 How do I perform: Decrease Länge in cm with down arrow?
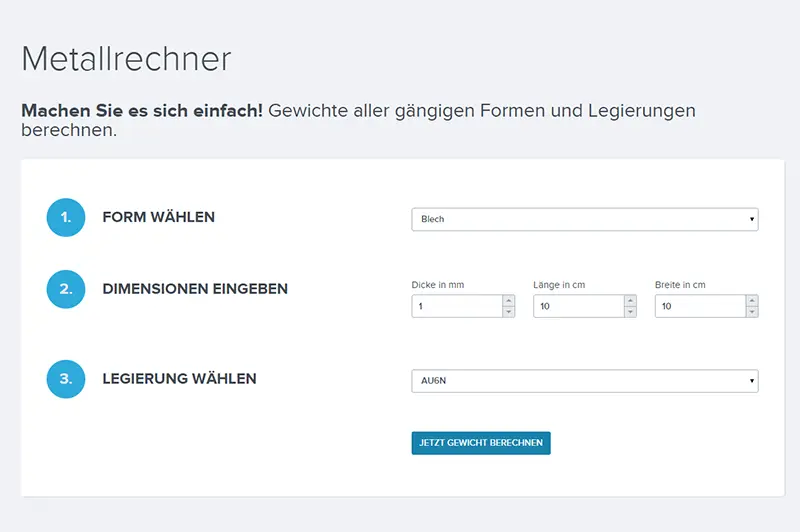[x=630, y=312]
